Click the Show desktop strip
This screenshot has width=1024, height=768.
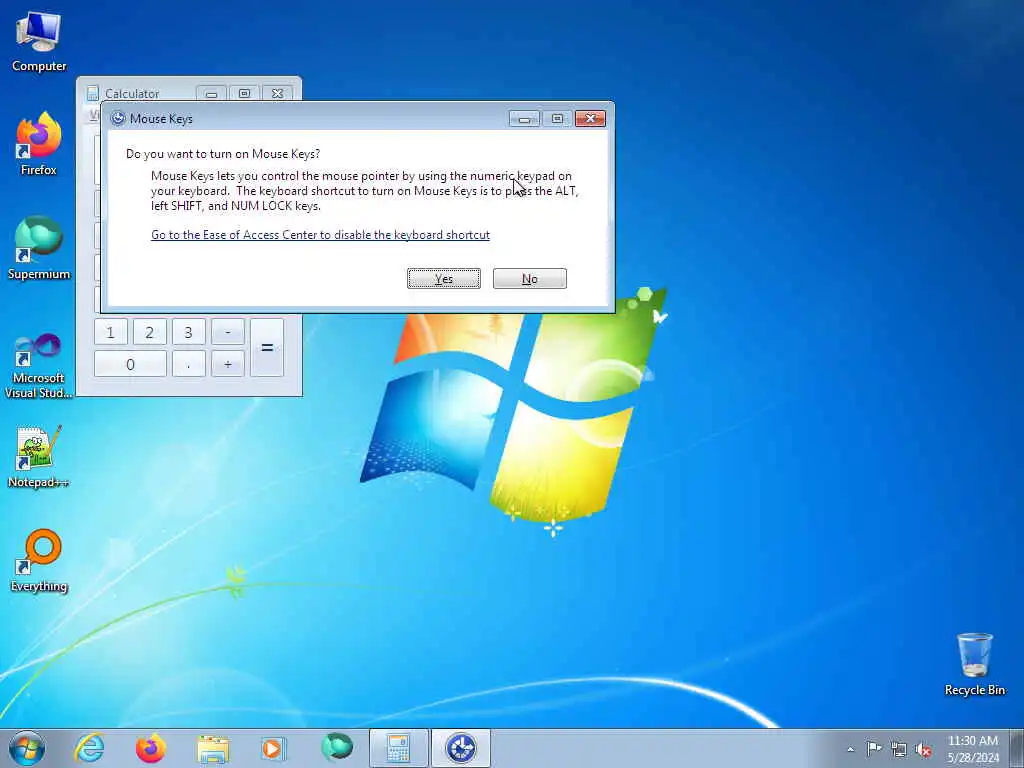pos(1017,748)
